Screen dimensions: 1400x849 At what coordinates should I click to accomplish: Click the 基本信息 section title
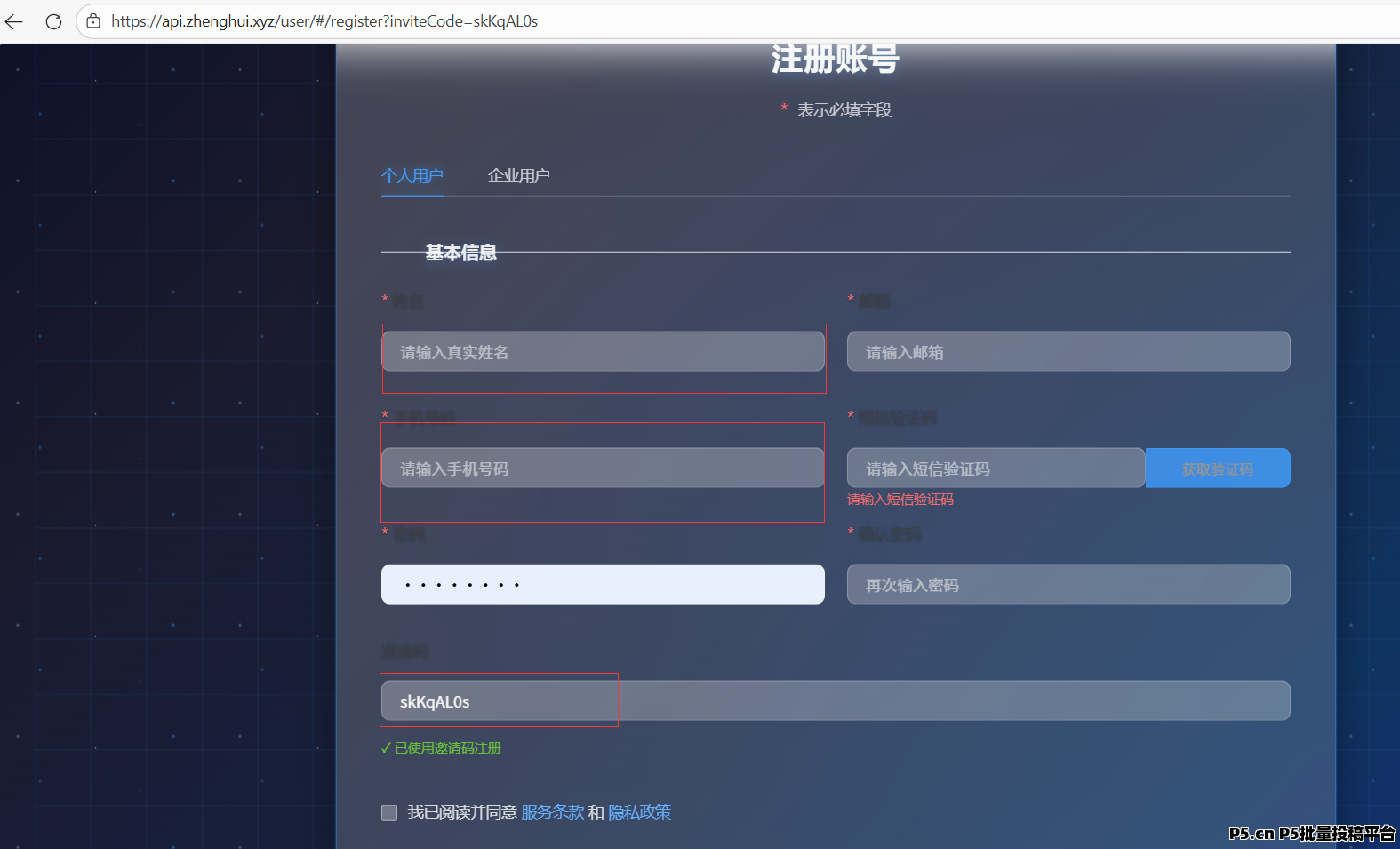click(x=460, y=253)
